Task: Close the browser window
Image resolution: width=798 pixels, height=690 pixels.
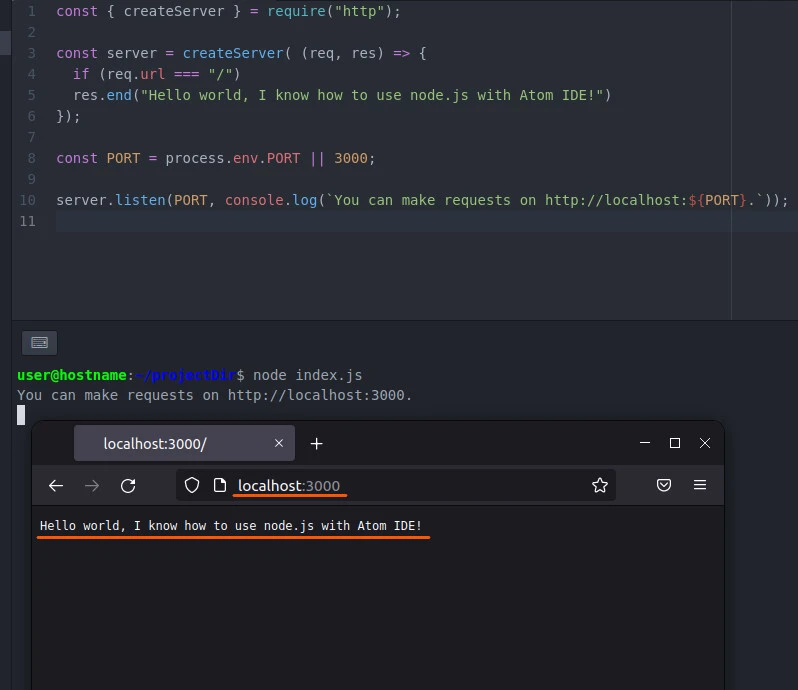Action: click(x=705, y=443)
